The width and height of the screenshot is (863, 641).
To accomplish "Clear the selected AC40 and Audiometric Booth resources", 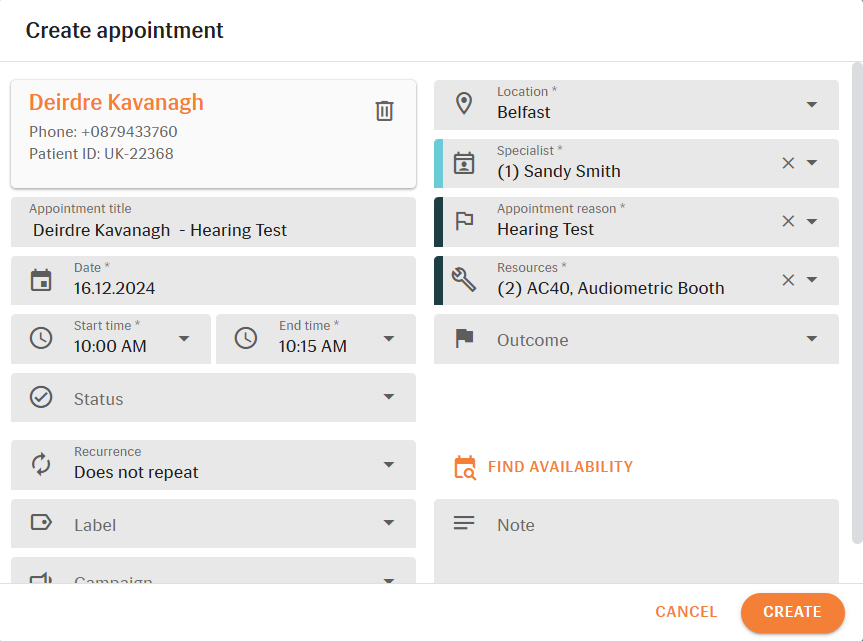I will click(788, 280).
